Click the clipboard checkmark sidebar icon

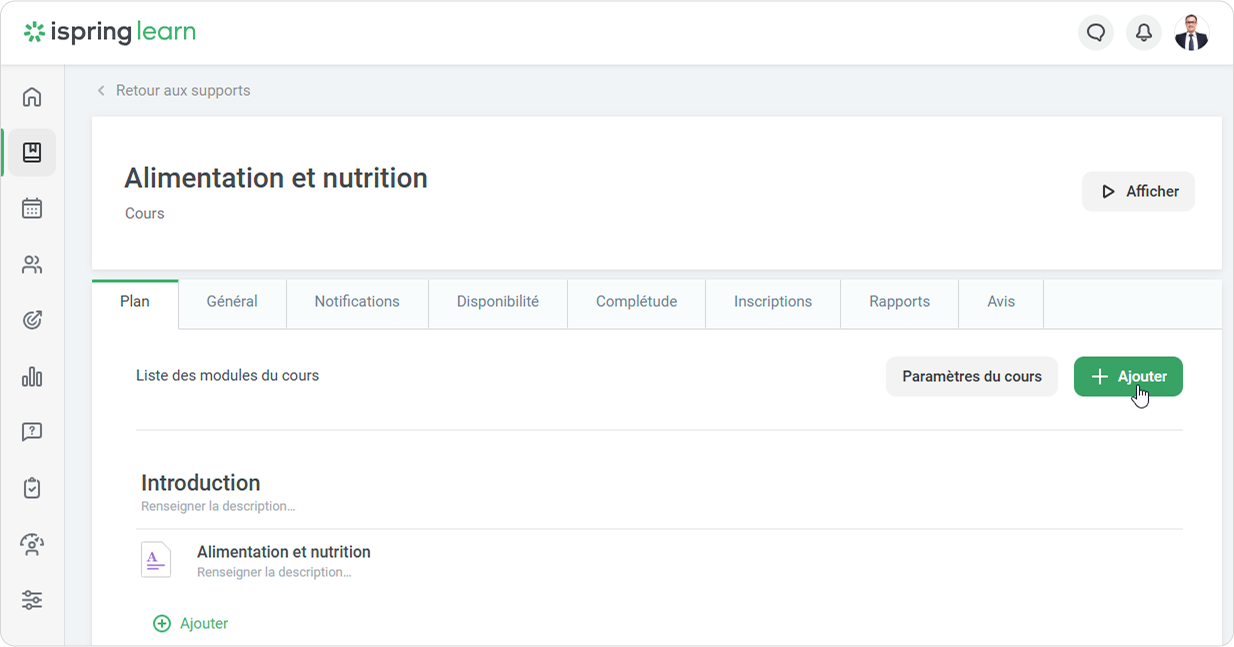(32, 488)
